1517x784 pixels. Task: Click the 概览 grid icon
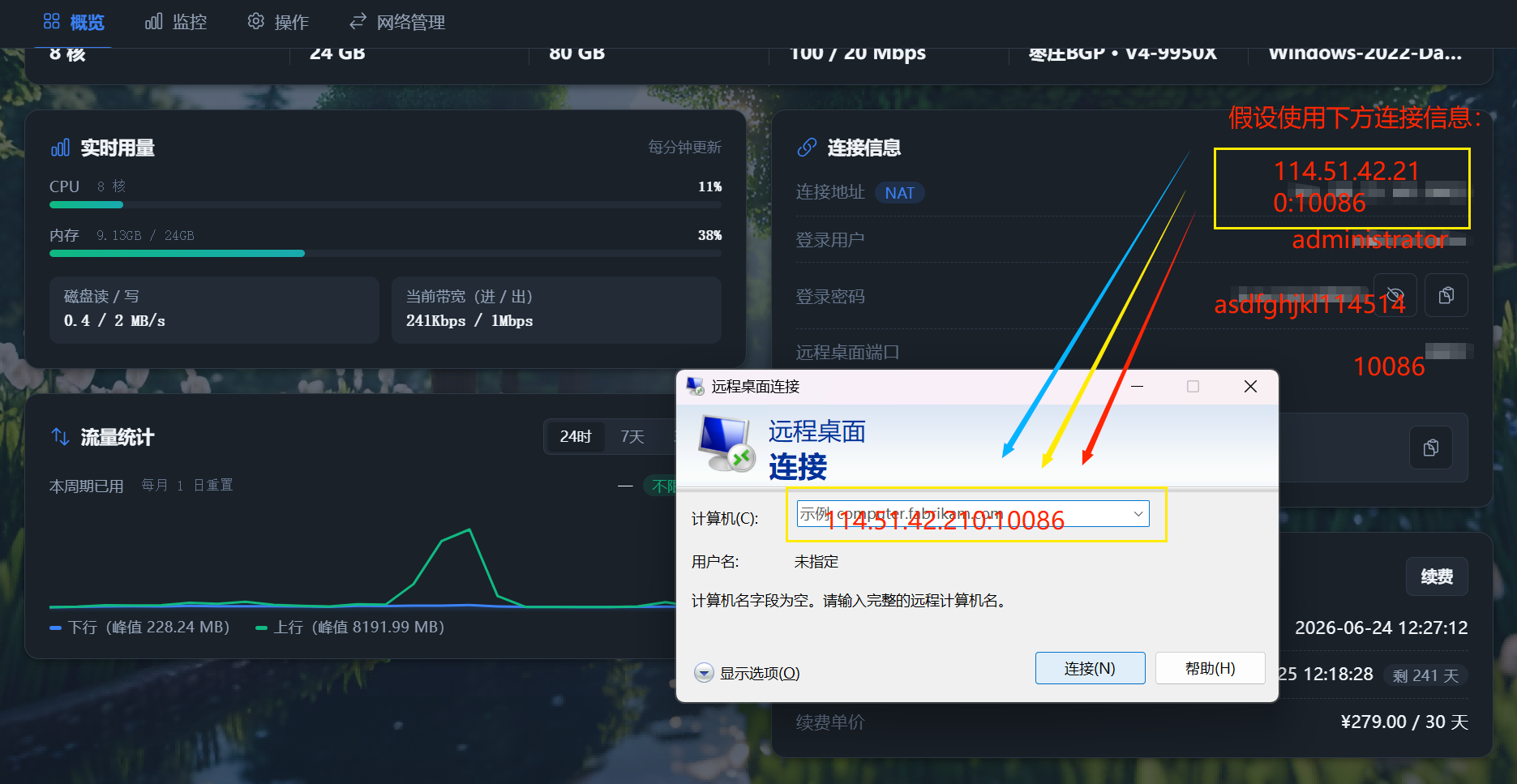point(52,21)
